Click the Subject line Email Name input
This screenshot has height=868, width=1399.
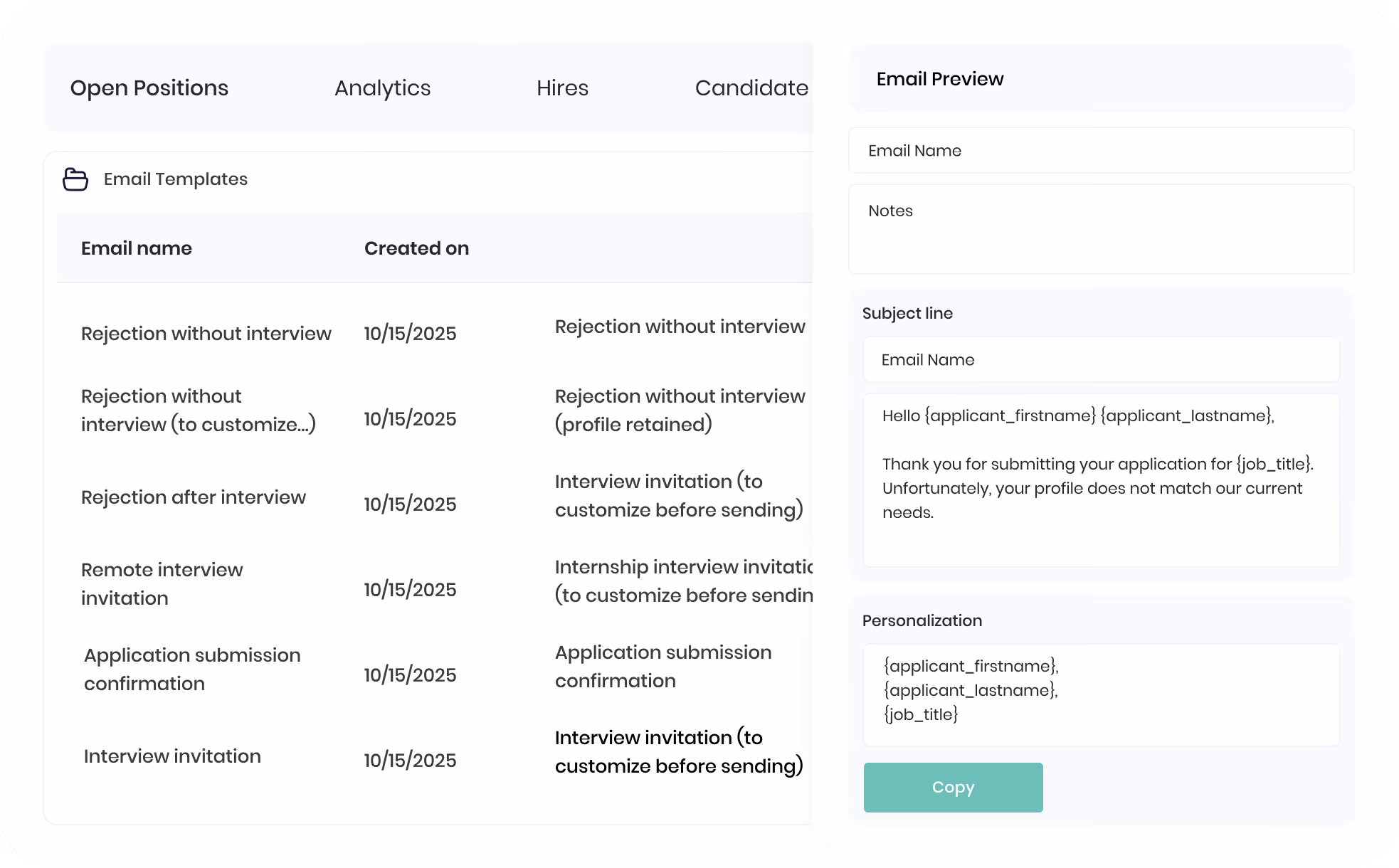coord(1101,360)
